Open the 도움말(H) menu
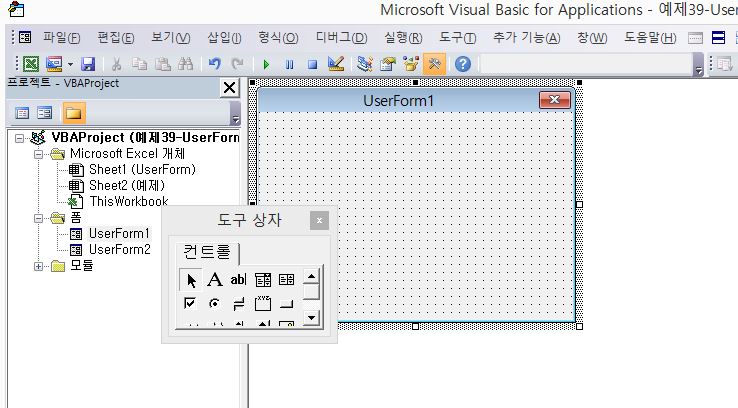The height and width of the screenshot is (408, 738). point(650,38)
